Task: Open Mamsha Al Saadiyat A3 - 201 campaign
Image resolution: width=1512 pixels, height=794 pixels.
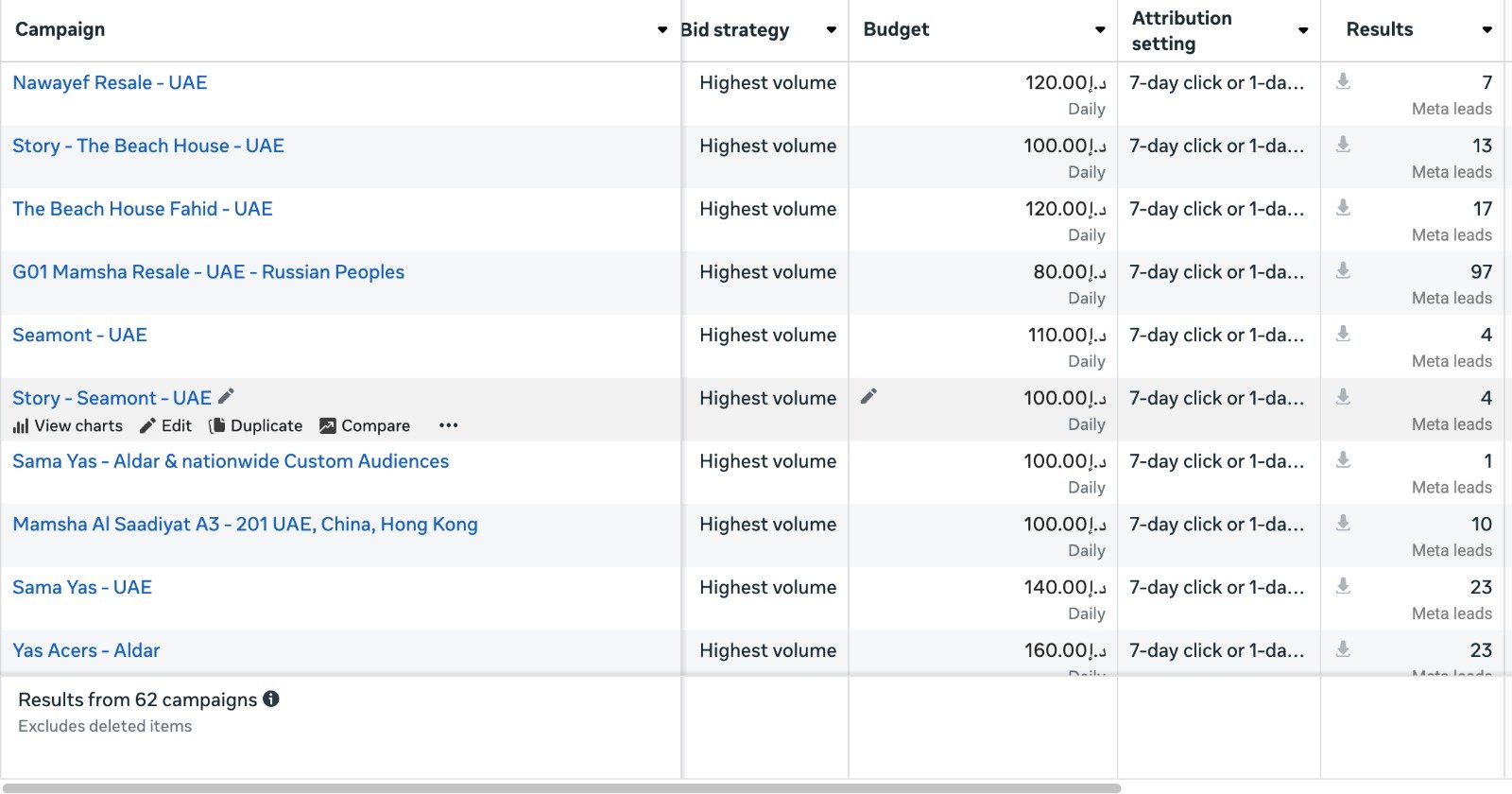Action: tap(245, 525)
